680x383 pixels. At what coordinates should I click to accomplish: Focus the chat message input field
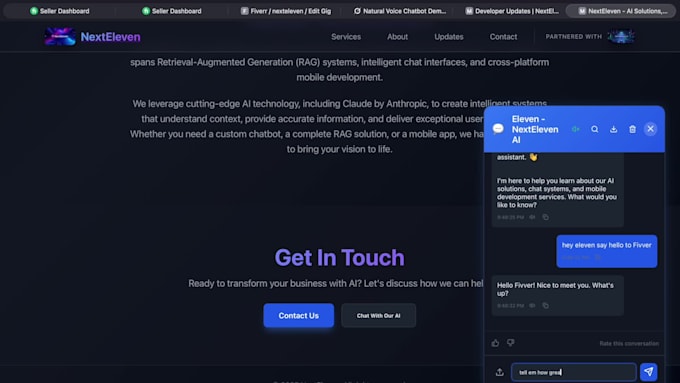(x=574, y=372)
